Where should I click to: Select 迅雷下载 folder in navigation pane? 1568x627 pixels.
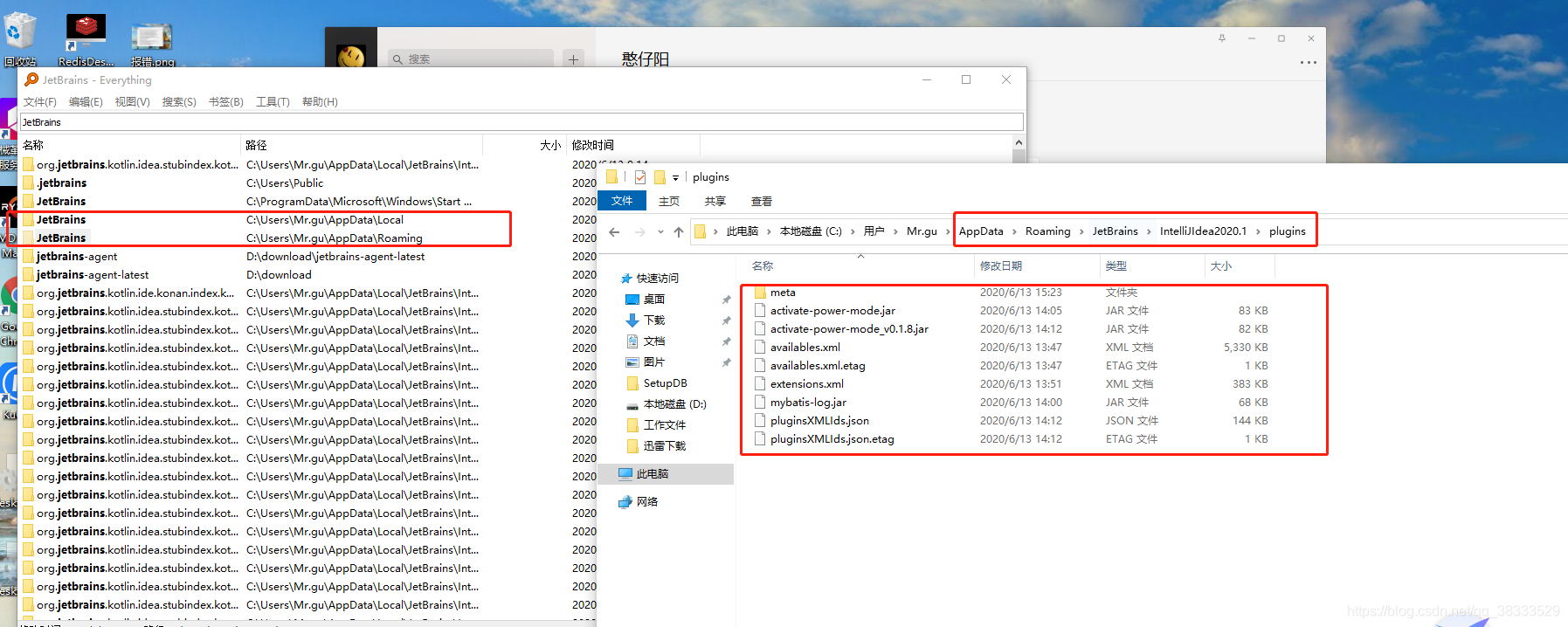(x=664, y=446)
